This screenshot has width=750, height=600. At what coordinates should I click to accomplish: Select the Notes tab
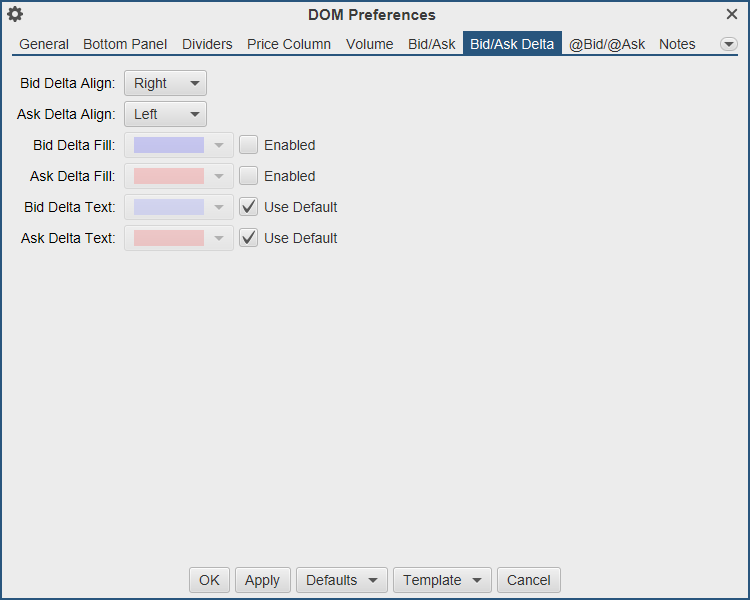click(x=677, y=44)
